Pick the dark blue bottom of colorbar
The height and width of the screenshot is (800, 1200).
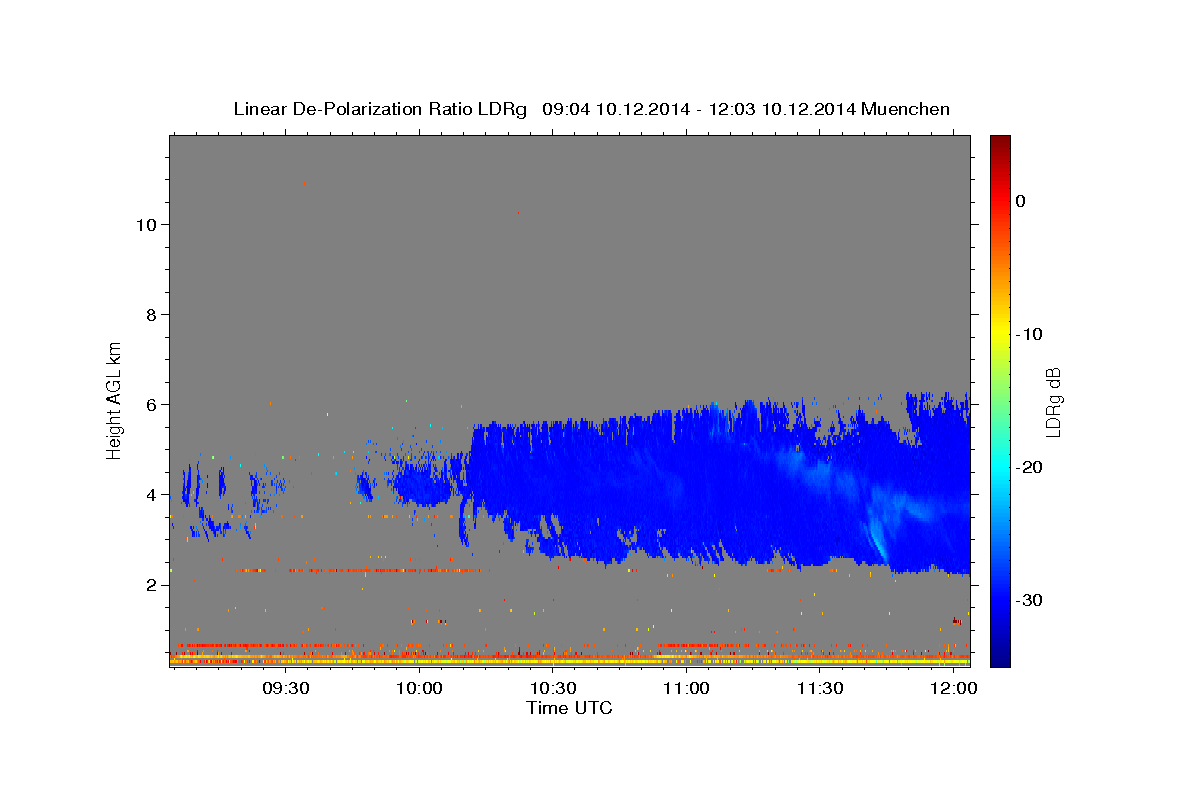click(x=1000, y=659)
